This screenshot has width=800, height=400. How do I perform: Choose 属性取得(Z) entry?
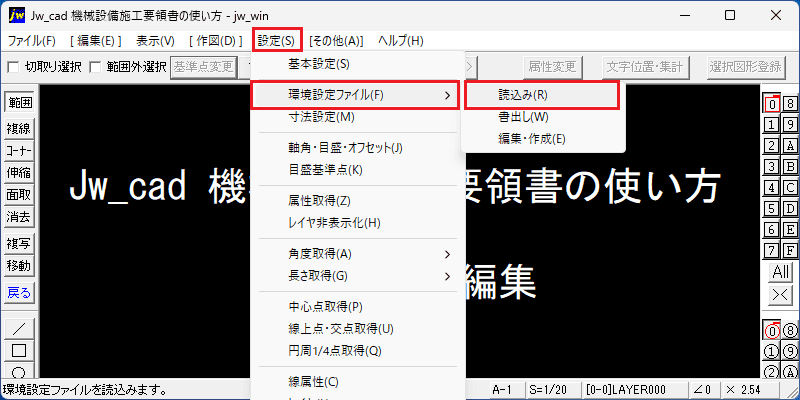pyautogui.click(x=358, y=201)
